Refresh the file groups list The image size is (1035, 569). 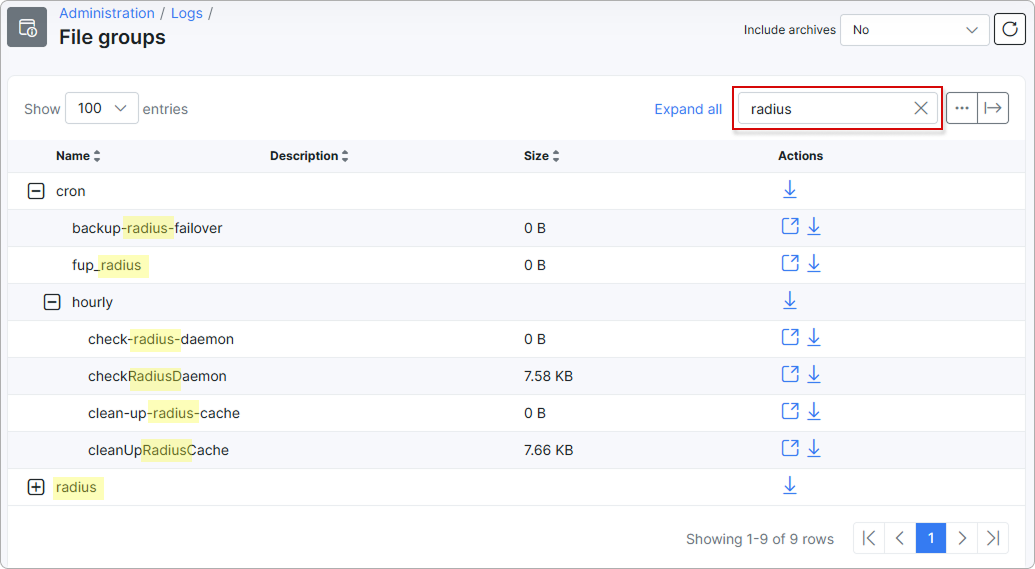[x=1009, y=30]
